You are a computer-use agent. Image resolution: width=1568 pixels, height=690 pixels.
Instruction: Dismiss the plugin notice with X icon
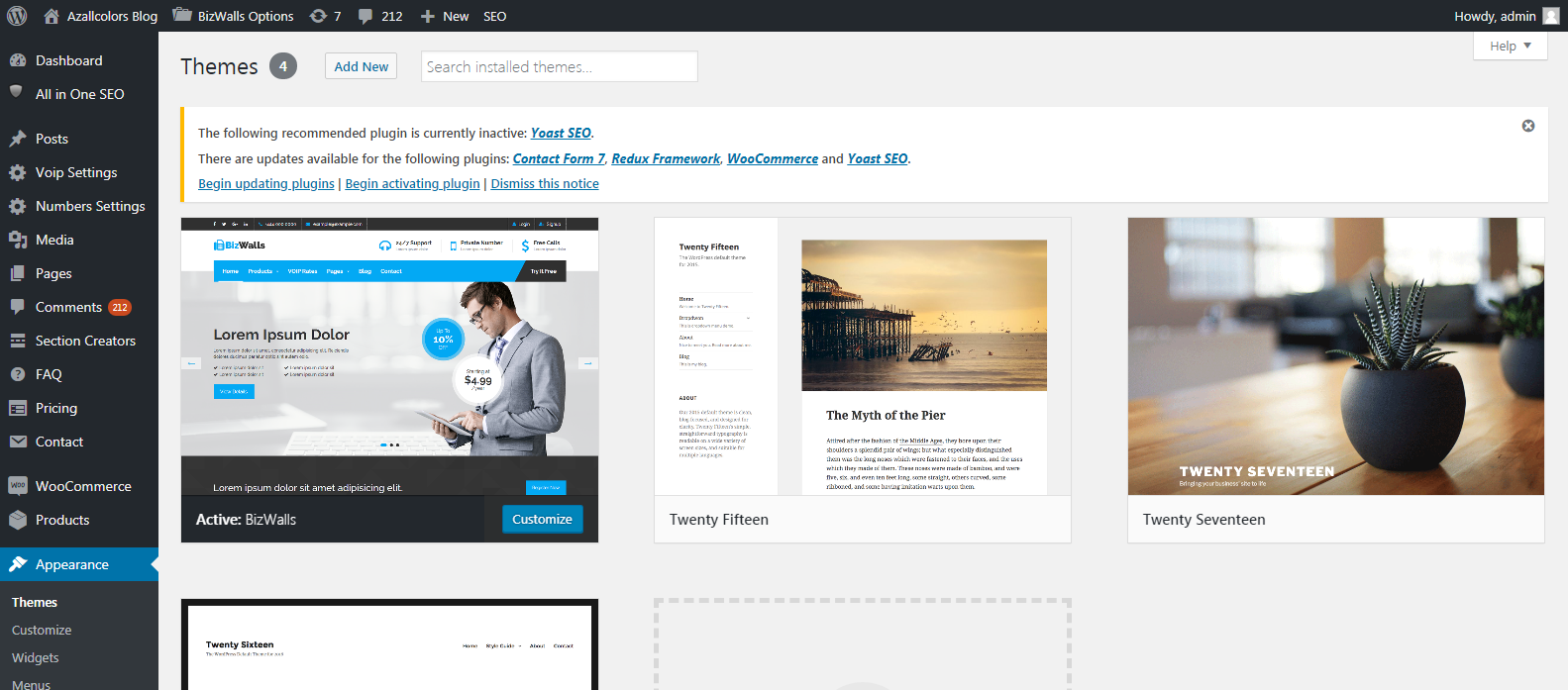1528,126
